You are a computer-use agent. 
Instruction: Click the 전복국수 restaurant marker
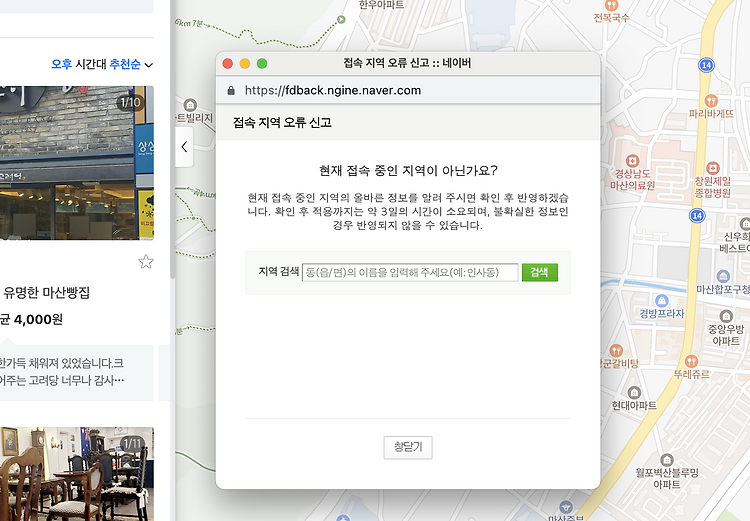click(x=611, y=6)
